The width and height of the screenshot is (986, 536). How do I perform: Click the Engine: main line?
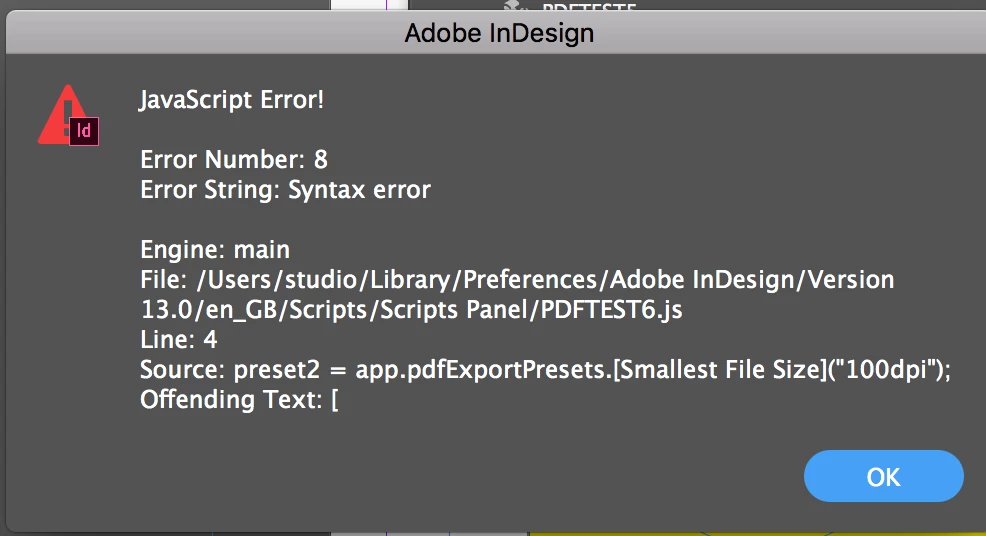point(214,250)
